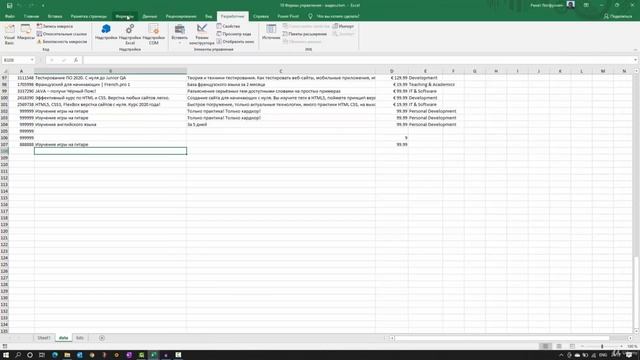Open Безопасность макросов settings
The image size is (640, 360).
pos(62,42)
